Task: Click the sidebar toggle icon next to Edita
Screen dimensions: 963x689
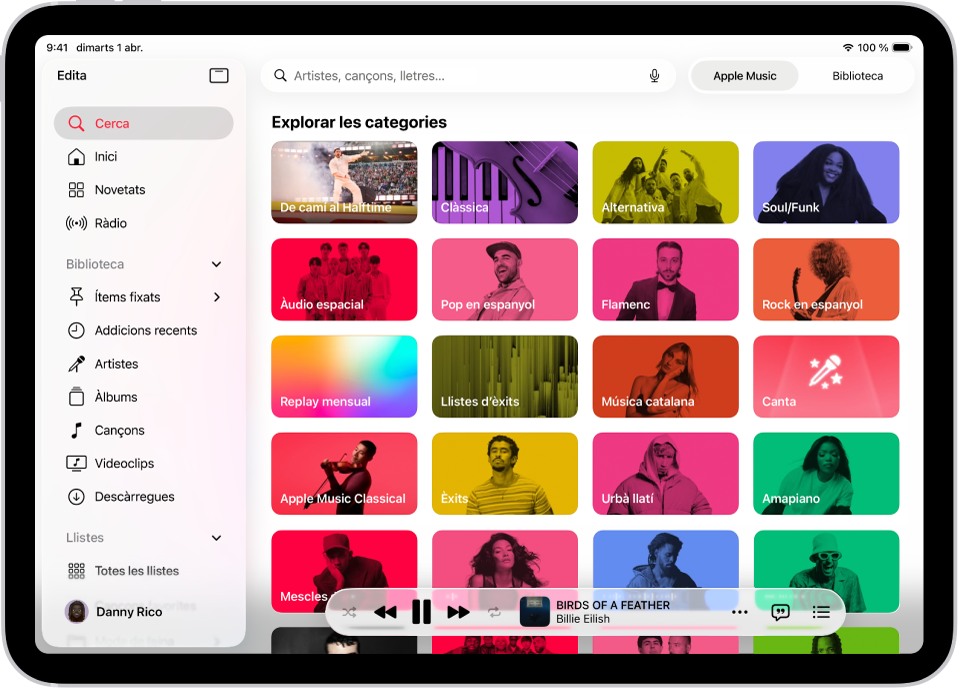Action: point(219,76)
